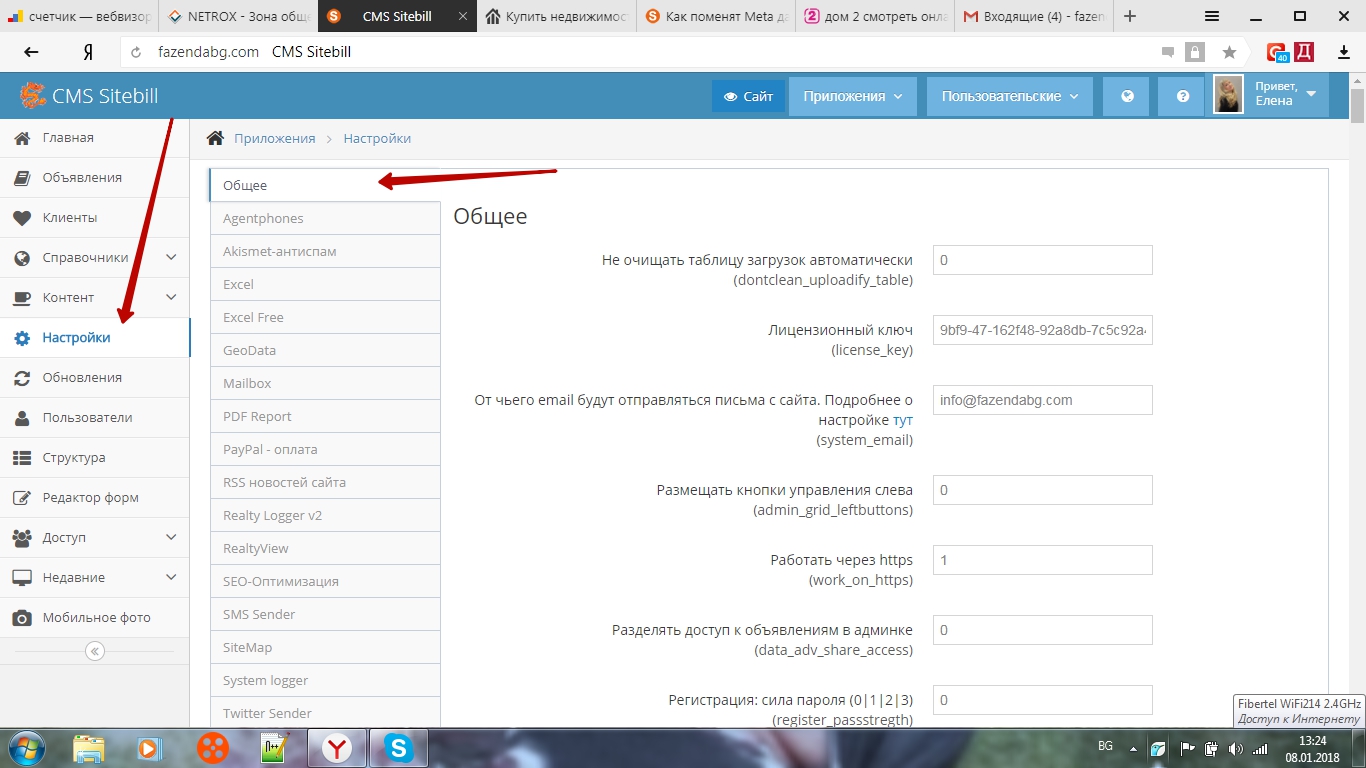
Task: Select the Agentphones settings tab
Action: (x=325, y=218)
